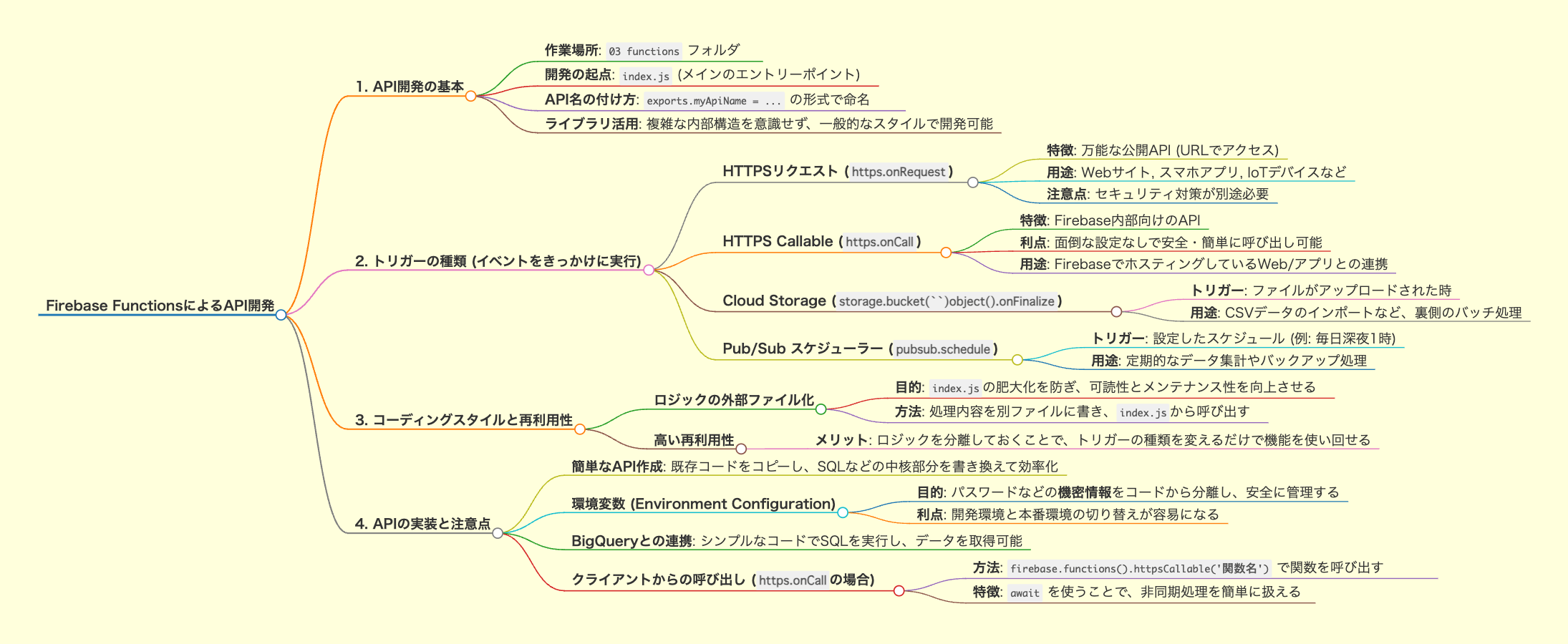The height and width of the screenshot is (644, 1568).
Task: Select node '3. コーディングスタイルと再利用性'
Action: click(464, 420)
